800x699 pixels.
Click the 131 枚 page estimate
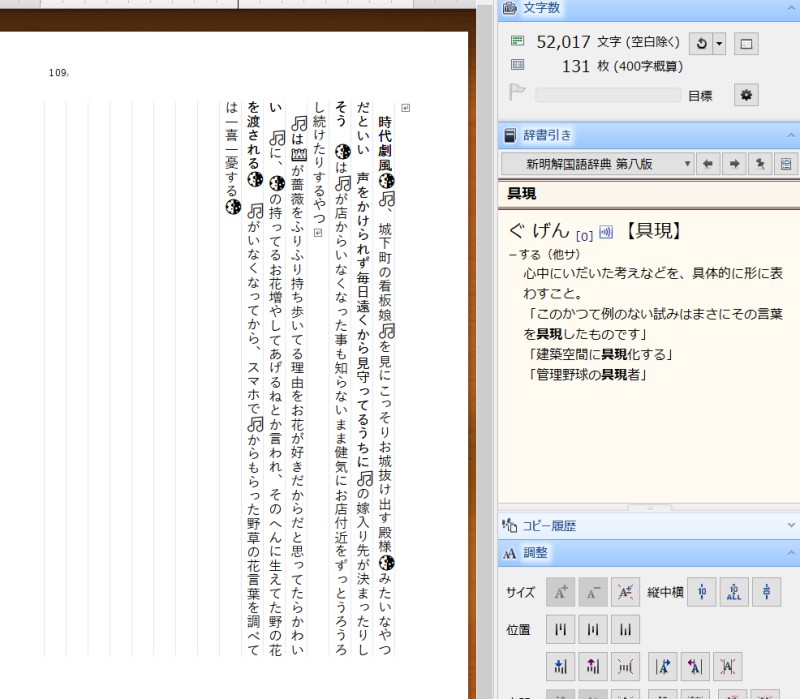(622, 66)
